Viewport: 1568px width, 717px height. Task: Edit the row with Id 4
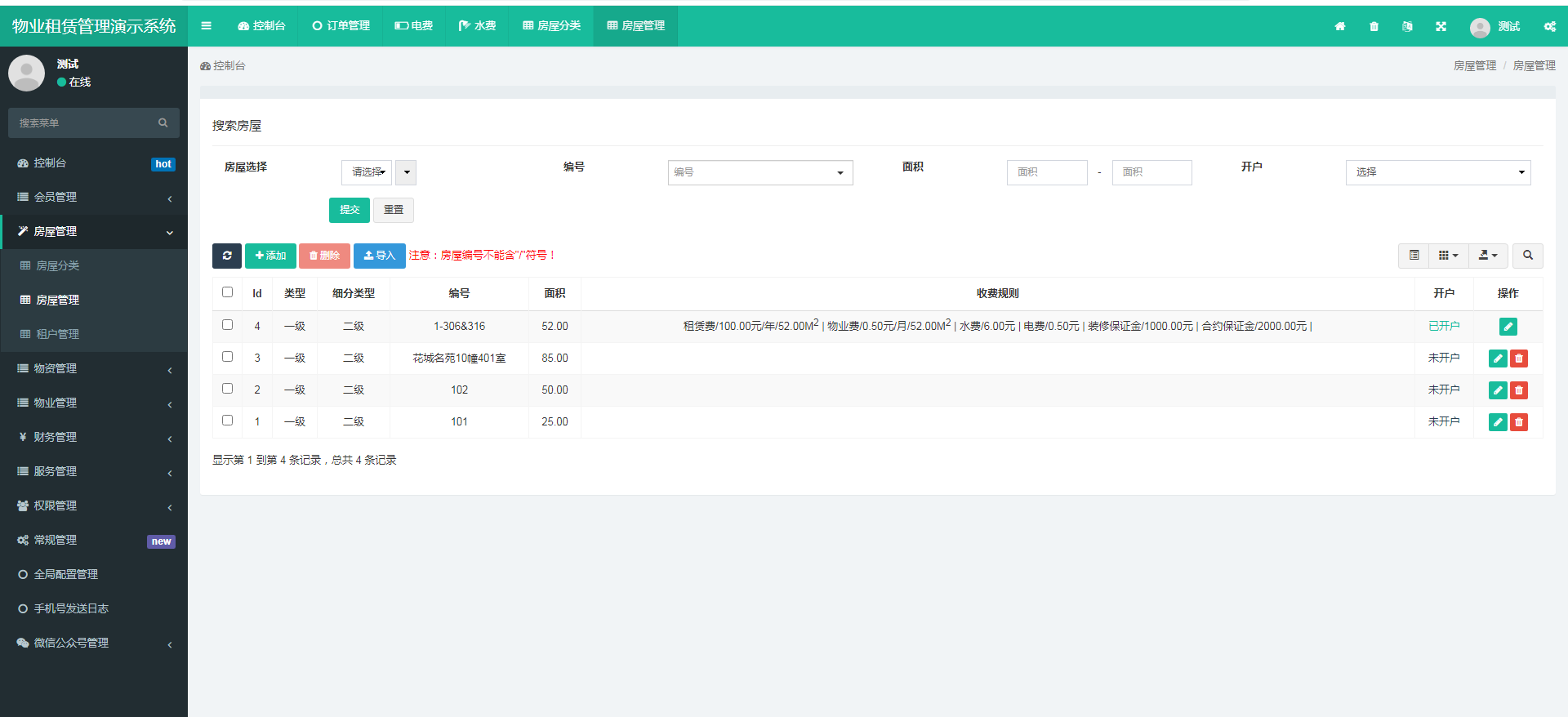coord(1508,327)
